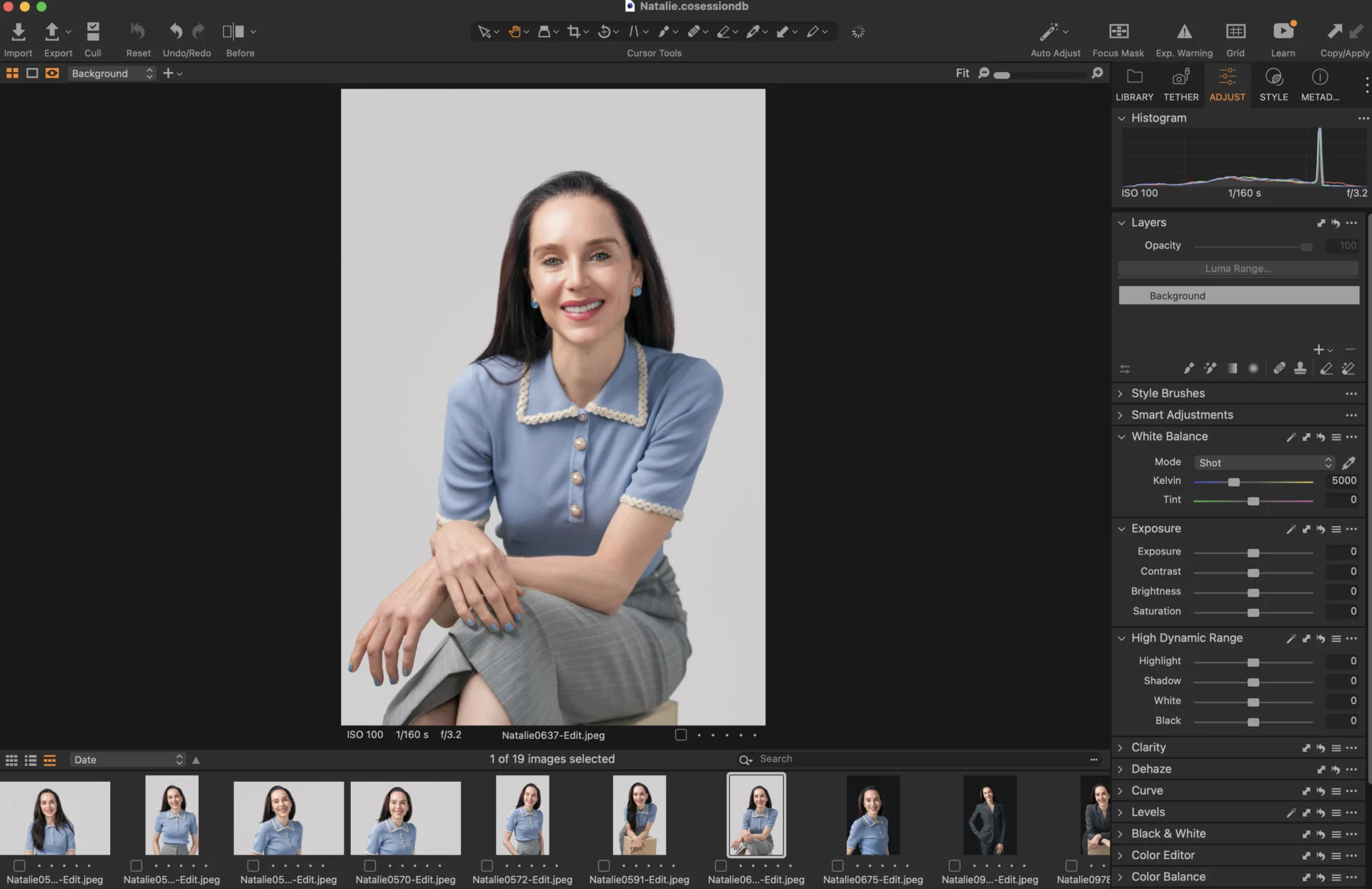Screen dimensions: 1372x889
Task: Tick the Natalie0591-Edit.jpeg color tag checkbox
Action: (x=604, y=865)
